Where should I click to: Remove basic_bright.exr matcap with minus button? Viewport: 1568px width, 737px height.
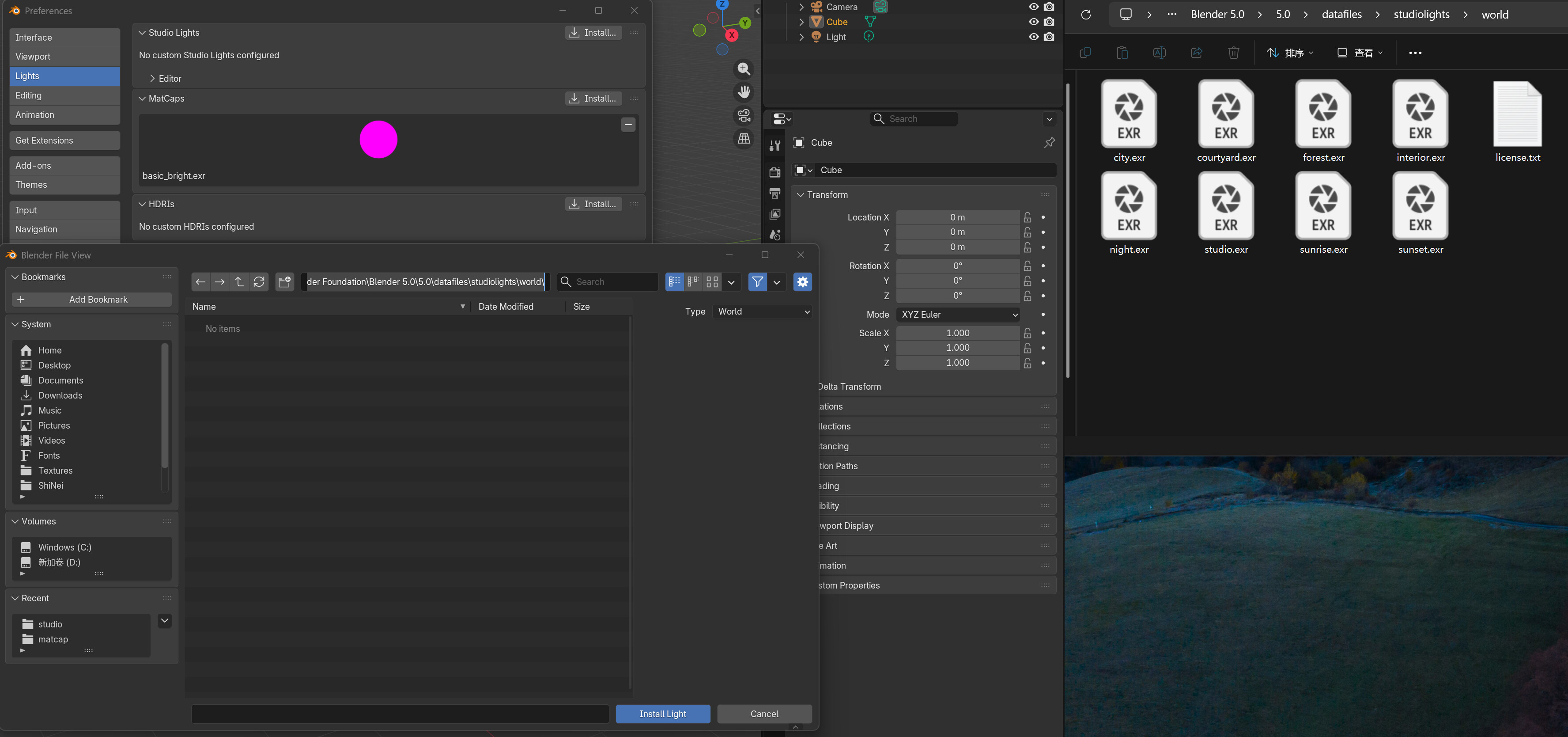(628, 125)
